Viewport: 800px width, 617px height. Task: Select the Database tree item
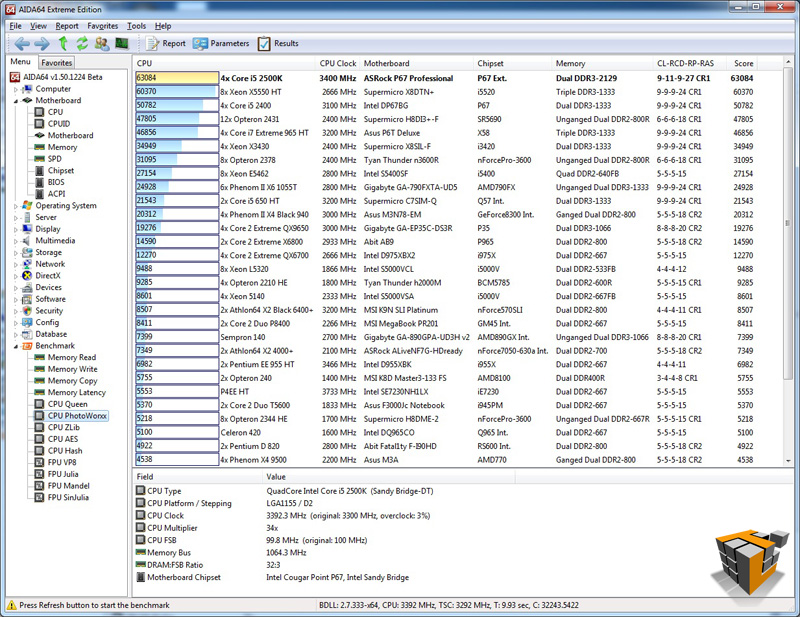(x=51, y=334)
